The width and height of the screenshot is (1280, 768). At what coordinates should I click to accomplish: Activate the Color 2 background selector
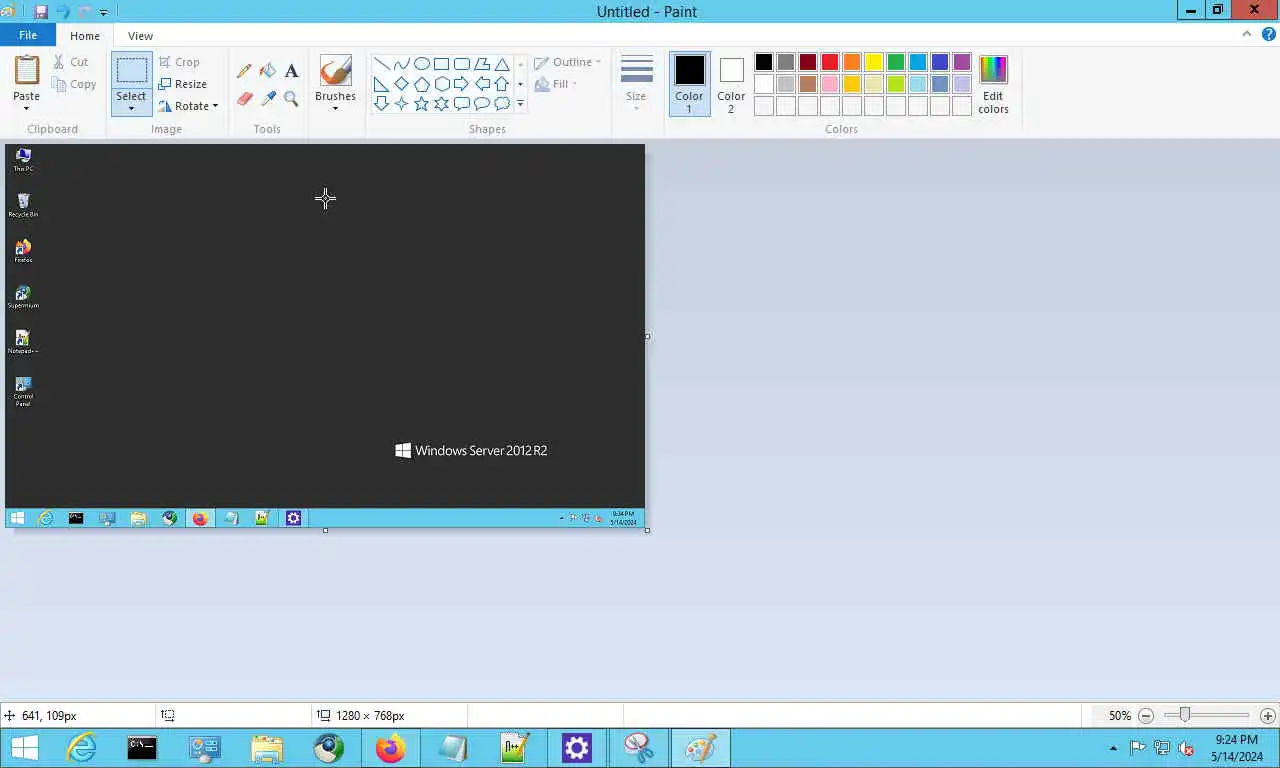click(731, 84)
